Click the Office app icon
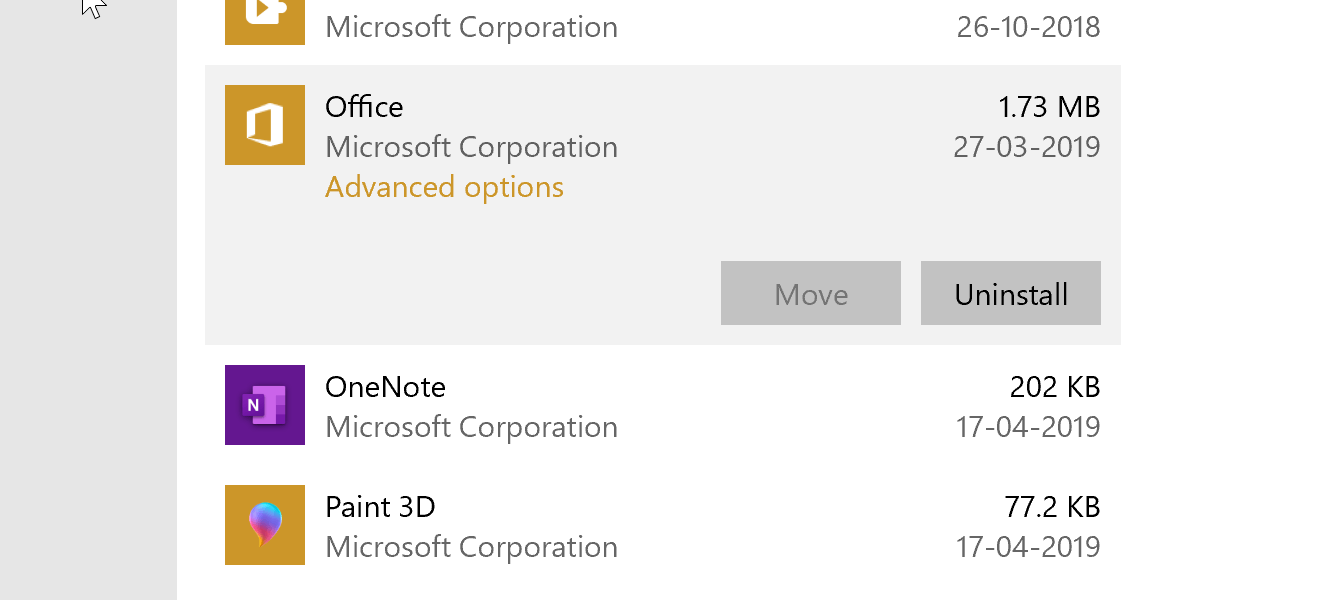This screenshot has width=1330, height=601. pyautogui.click(x=265, y=125)
